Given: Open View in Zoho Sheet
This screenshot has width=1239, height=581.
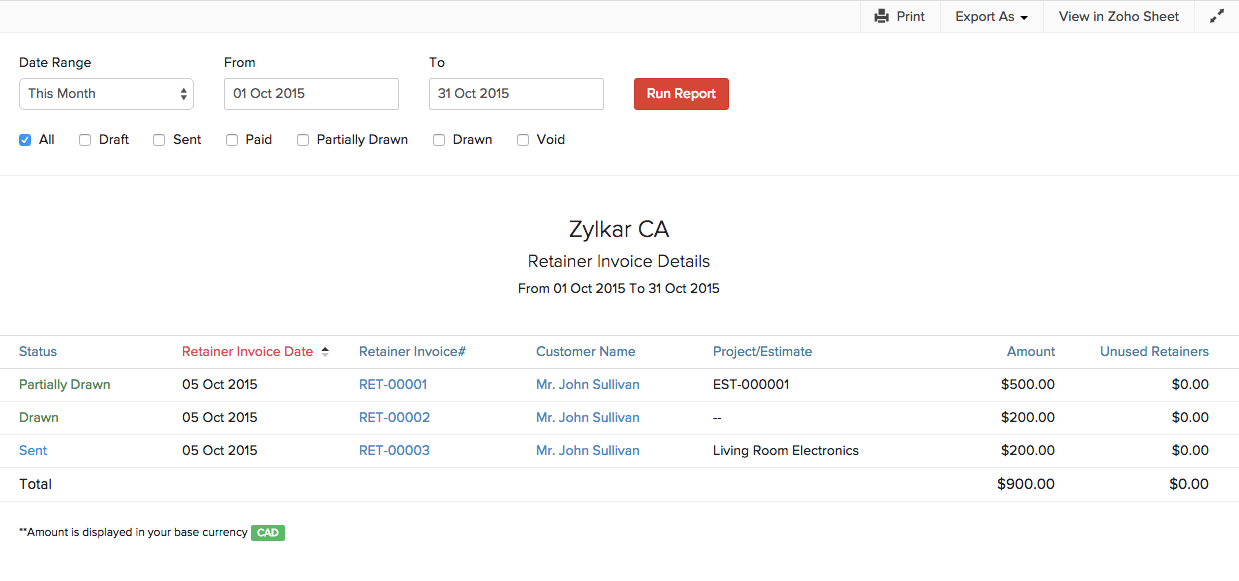Looking at the screenshot, I should click(1119, 17).
